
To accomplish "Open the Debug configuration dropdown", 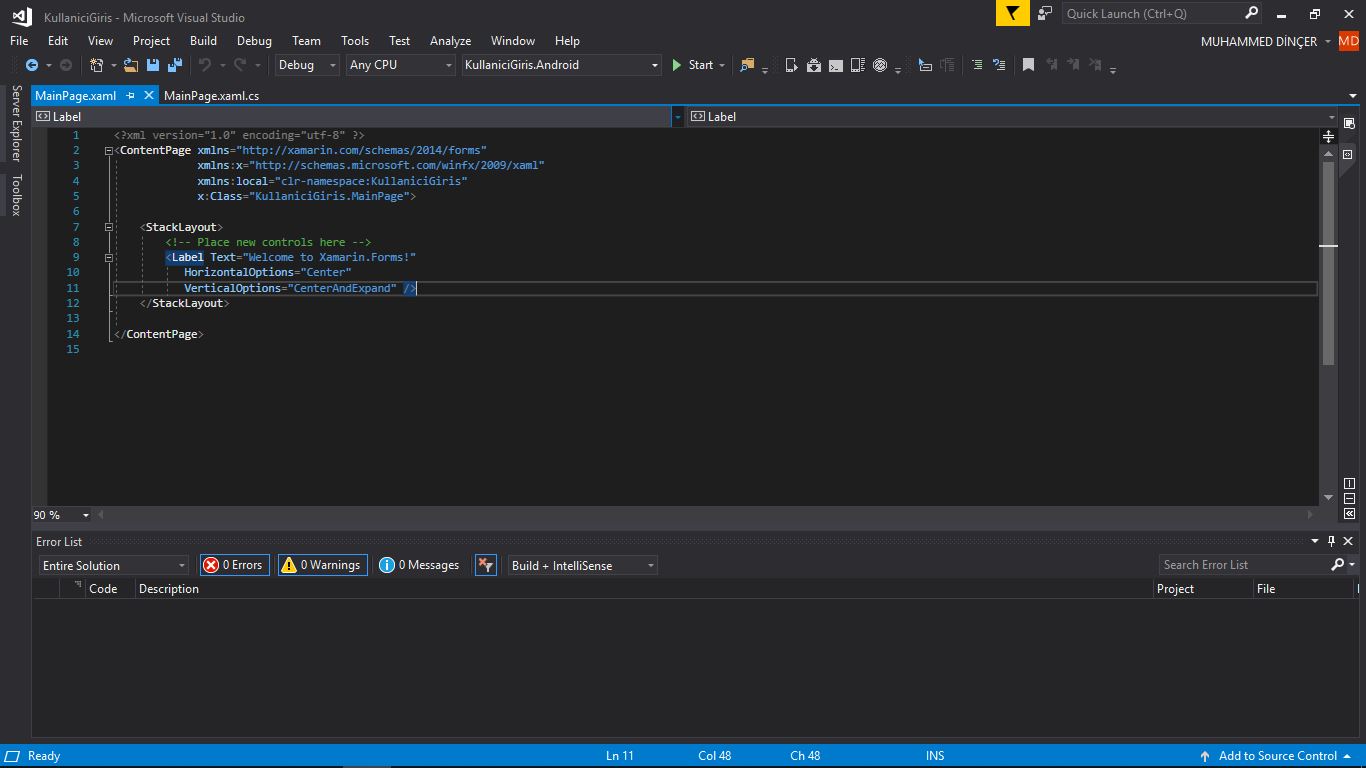I will (x=307, y=65).
